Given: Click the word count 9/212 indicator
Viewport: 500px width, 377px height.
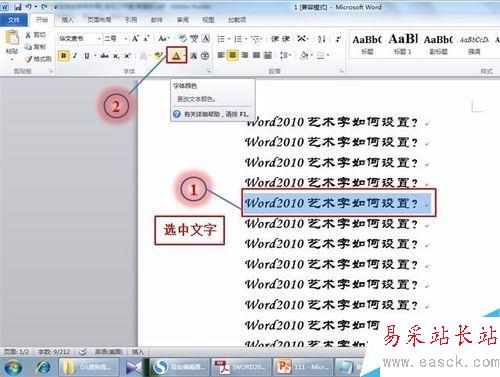Looking at the screenshot, I should 54,351.
